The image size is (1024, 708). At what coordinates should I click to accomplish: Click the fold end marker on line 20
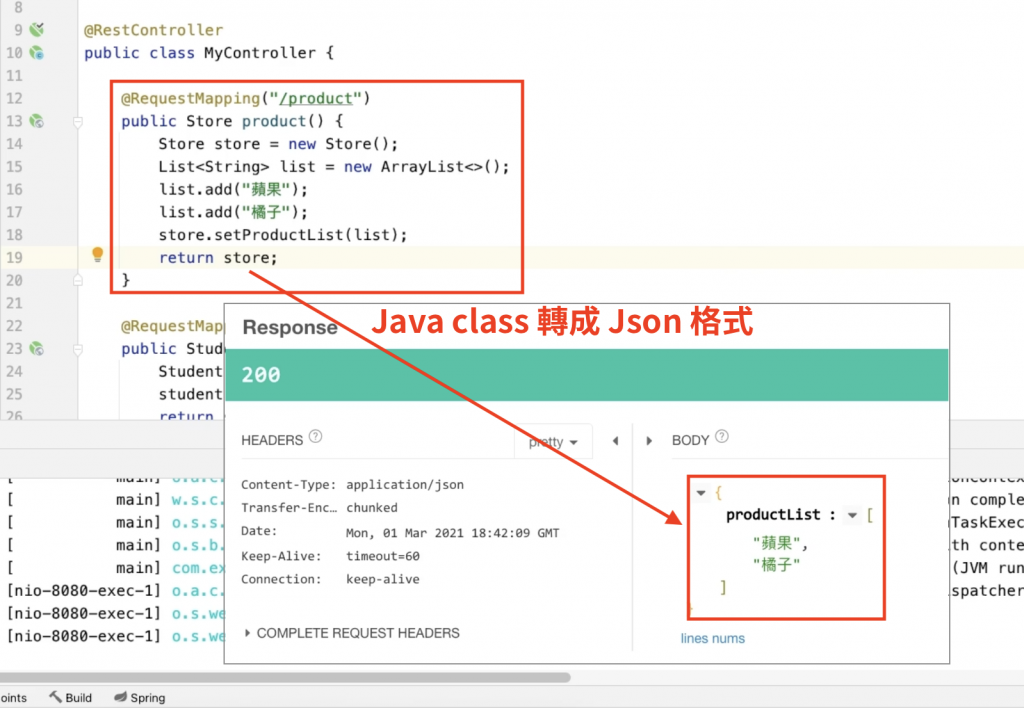pos(78,280)
